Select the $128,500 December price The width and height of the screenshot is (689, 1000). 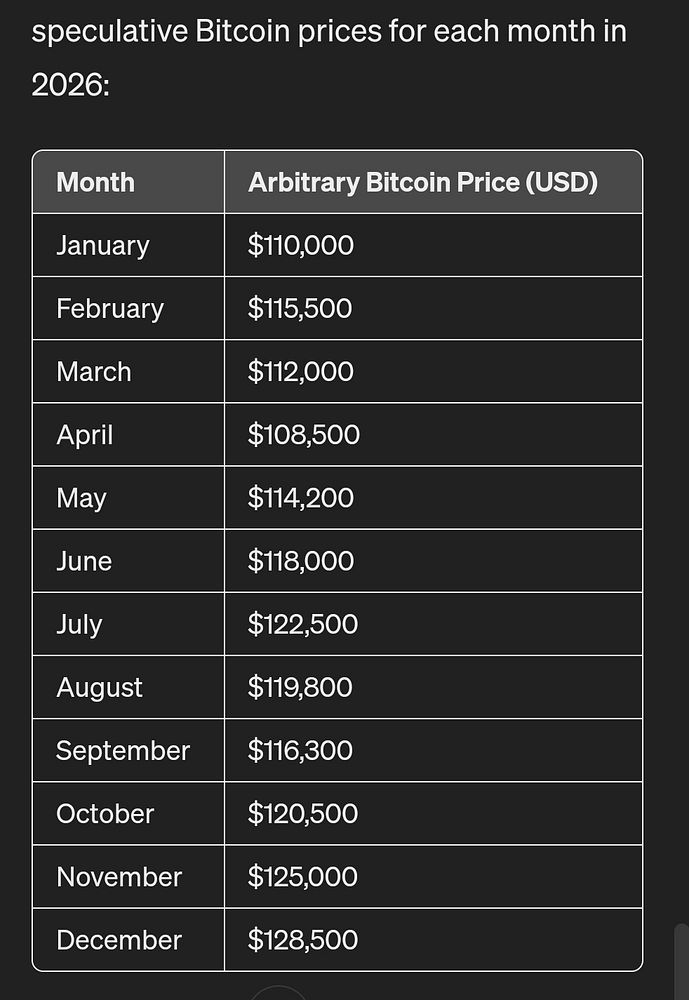(x=302, y=940)
